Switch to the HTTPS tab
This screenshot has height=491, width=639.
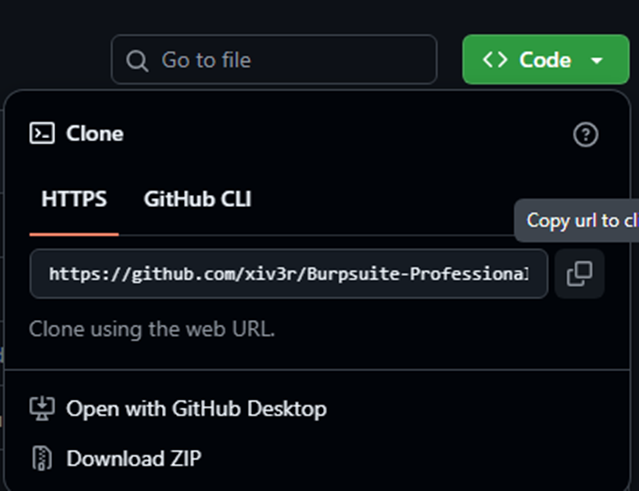pos(74,199)
